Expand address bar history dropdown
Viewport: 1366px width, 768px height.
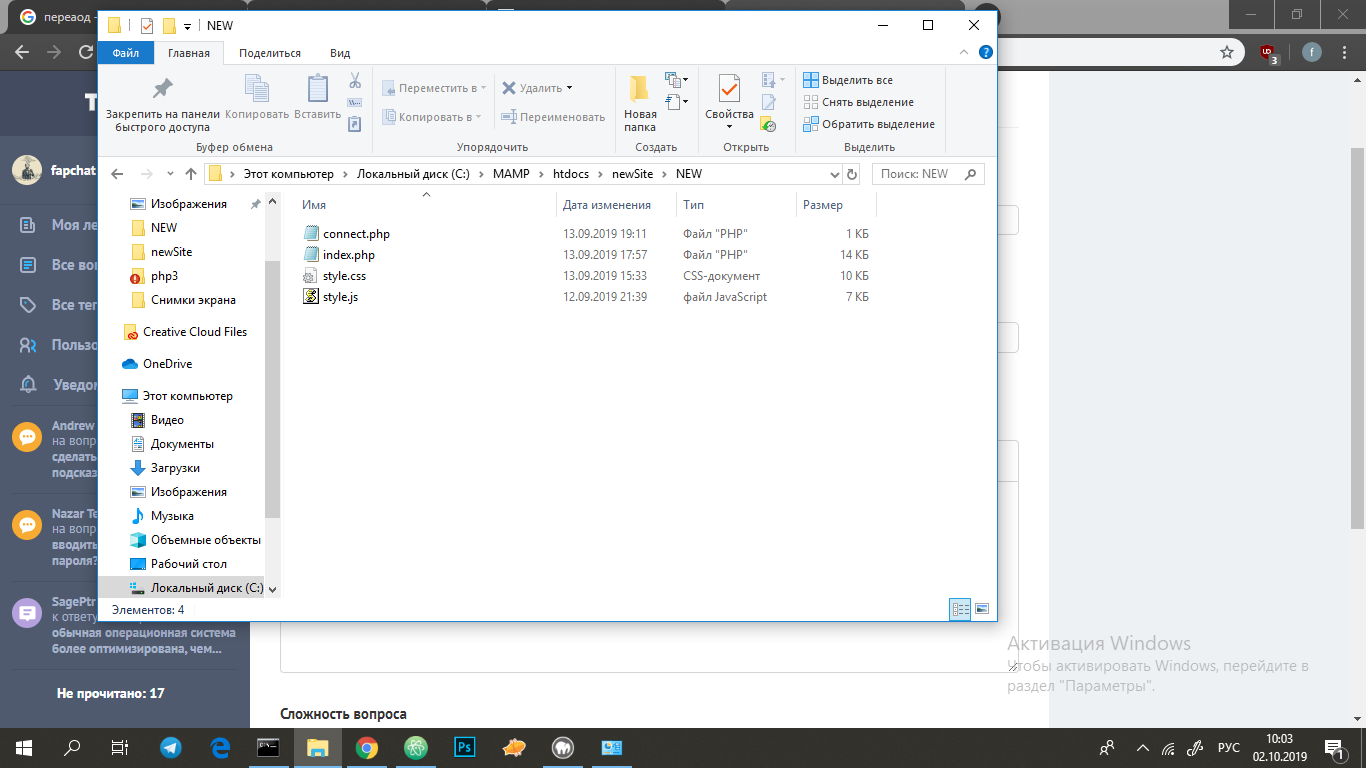click(835, 174)
